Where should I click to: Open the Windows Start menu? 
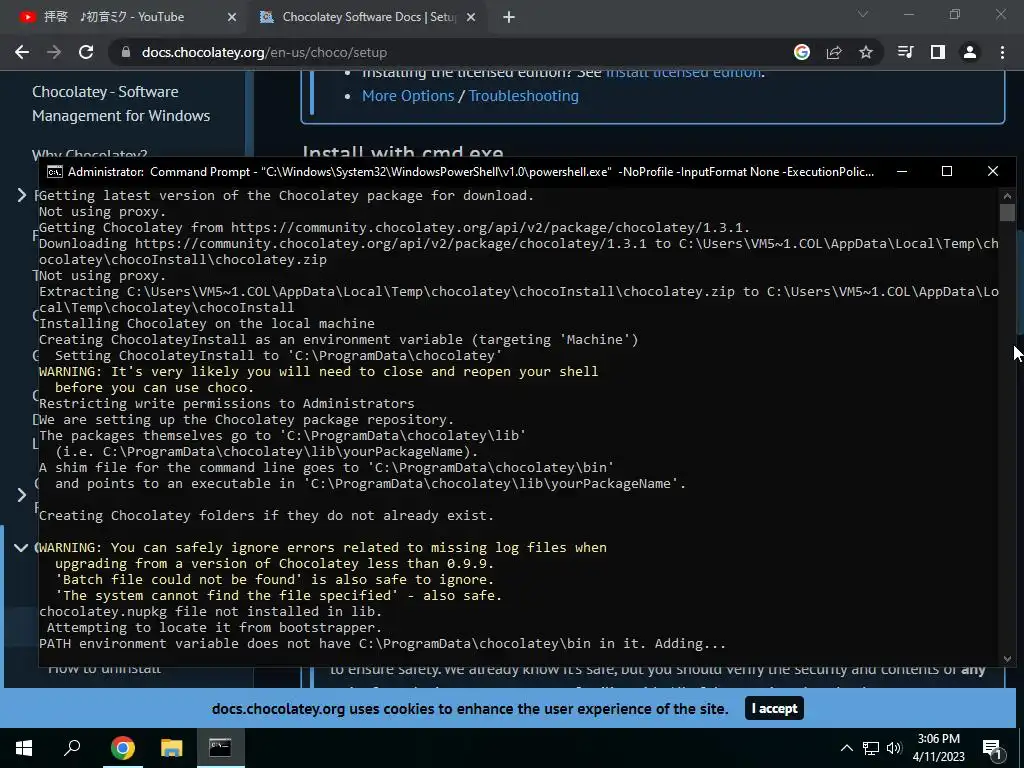[24, 748]
